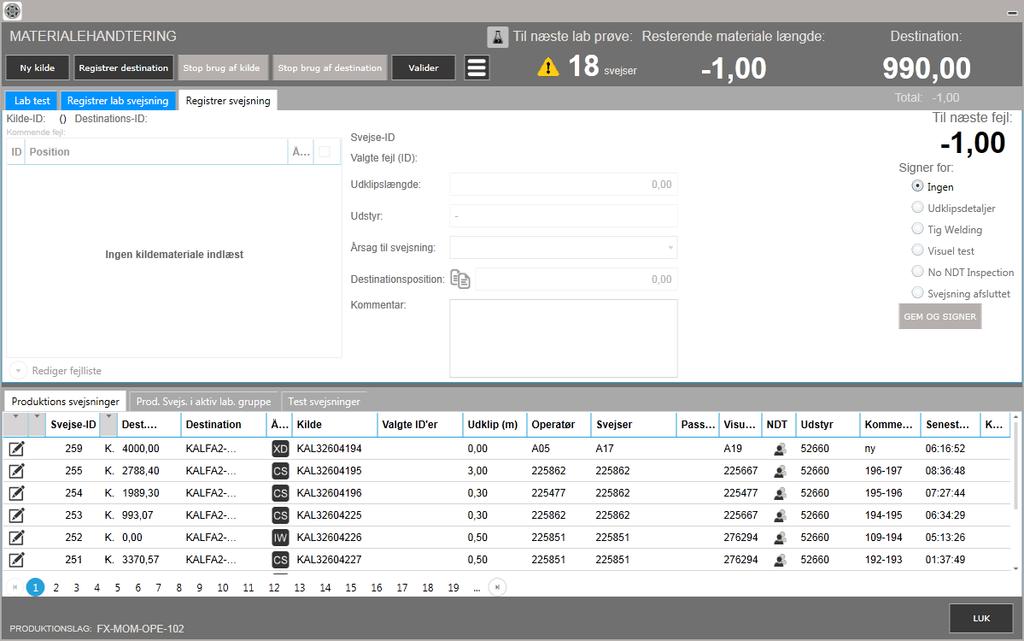Click the CS badge for KAL32604196
1024x641 pixels.
coord(280,493)
